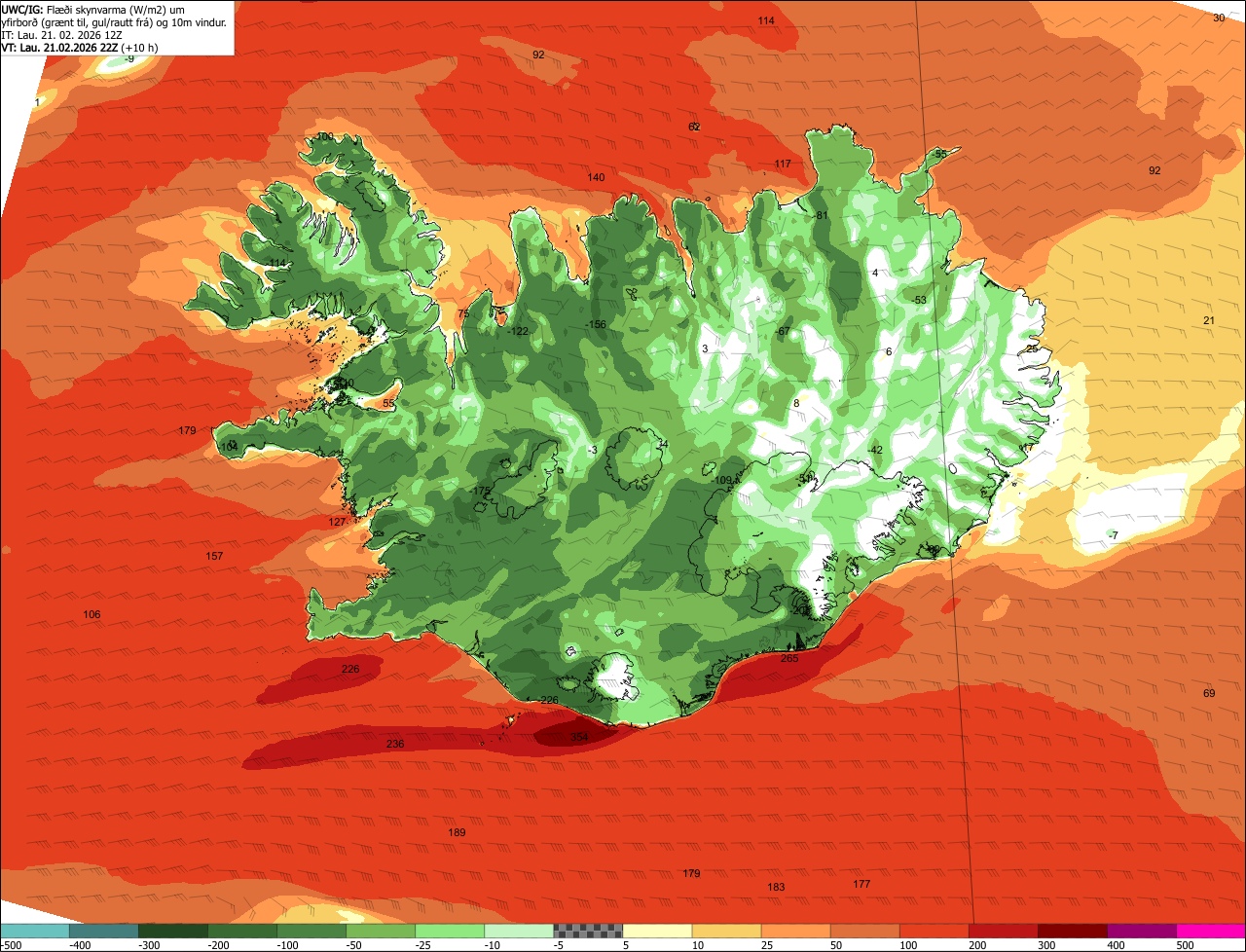Click the flux value 265 by the southeast coast

click(x=789, y=658)
